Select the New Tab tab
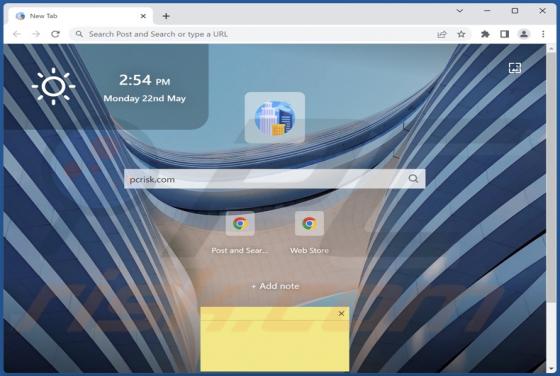The height and width of the screenshot is (376, 560). 81,16
